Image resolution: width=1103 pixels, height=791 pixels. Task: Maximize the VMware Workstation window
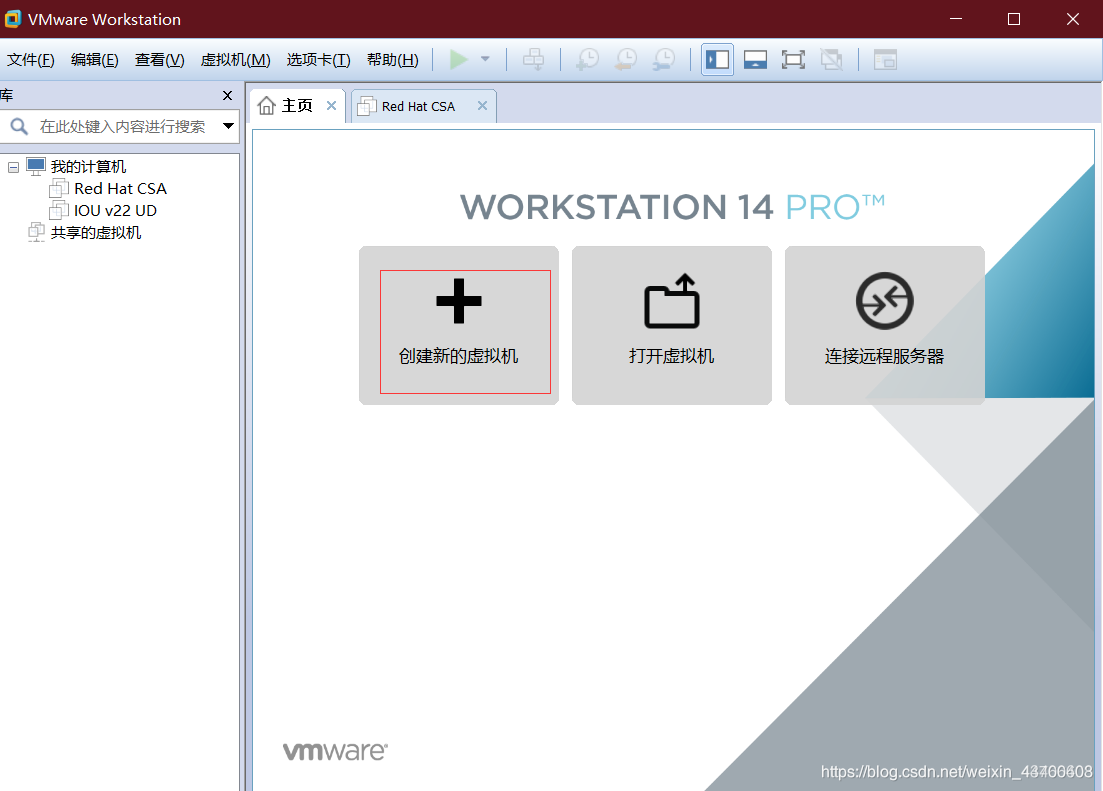pos(1014,19)
